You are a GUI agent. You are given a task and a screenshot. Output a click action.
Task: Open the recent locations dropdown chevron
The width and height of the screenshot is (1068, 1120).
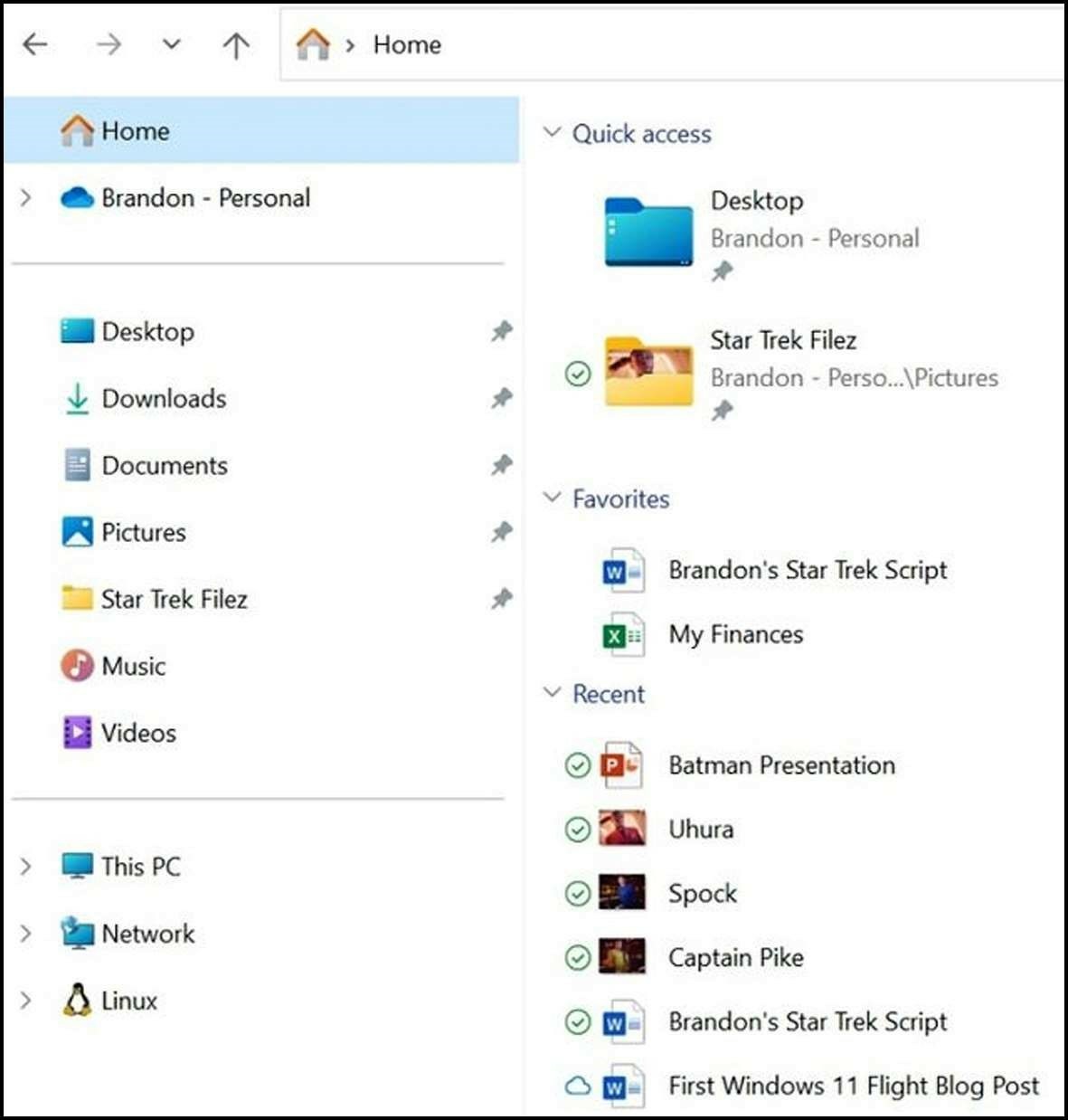172,44
